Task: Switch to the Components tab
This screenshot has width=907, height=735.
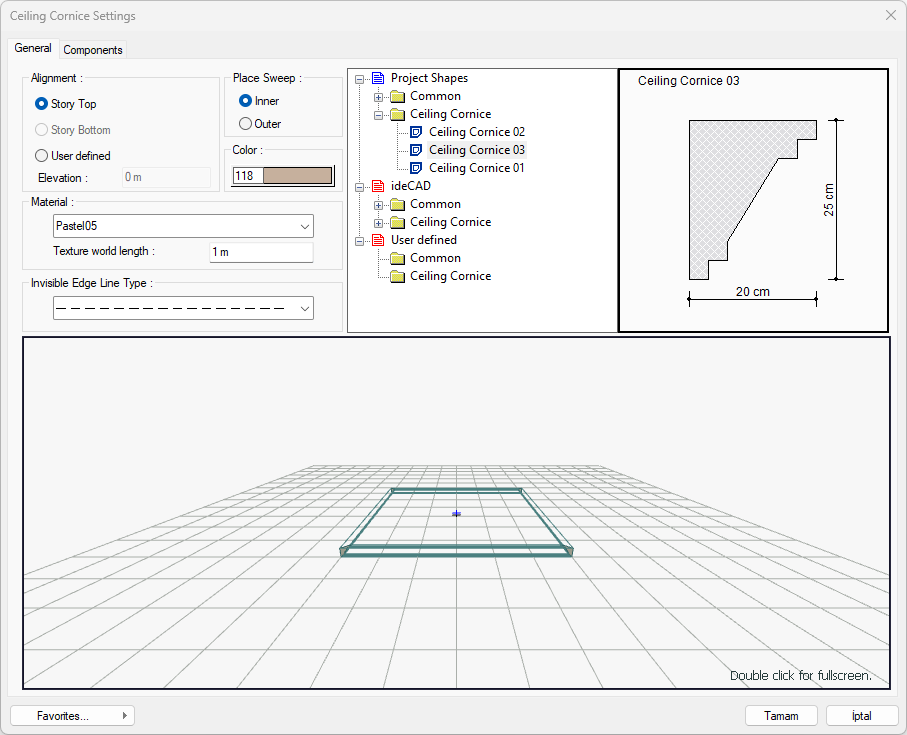Action: tap(93, 50)
